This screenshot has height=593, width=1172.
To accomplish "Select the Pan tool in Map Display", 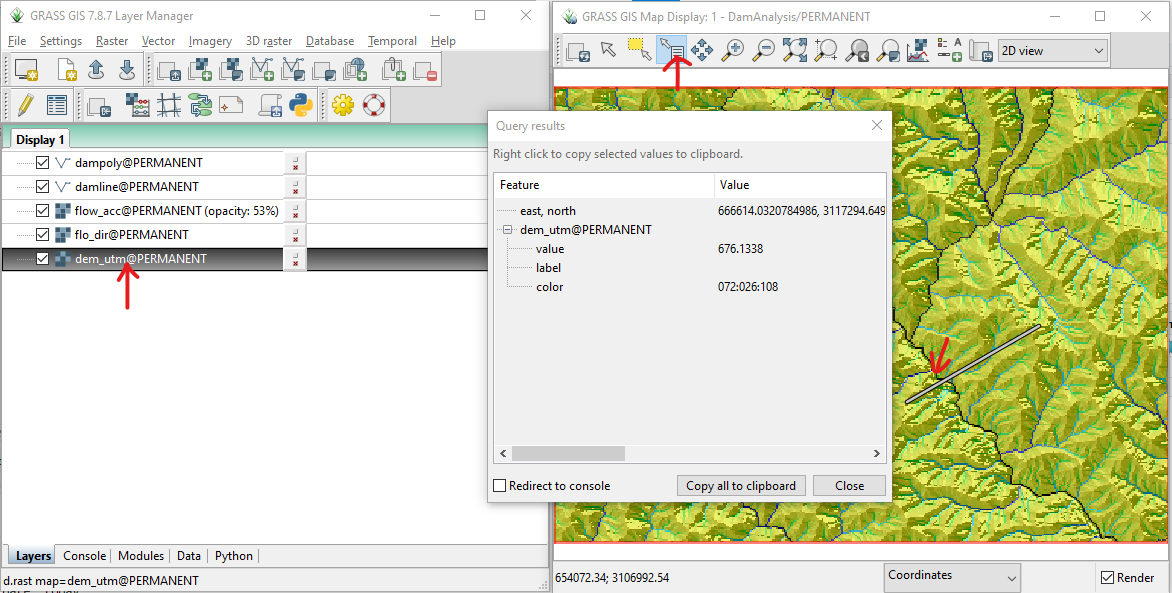I will pyautogui.click(x=702, y=50).
